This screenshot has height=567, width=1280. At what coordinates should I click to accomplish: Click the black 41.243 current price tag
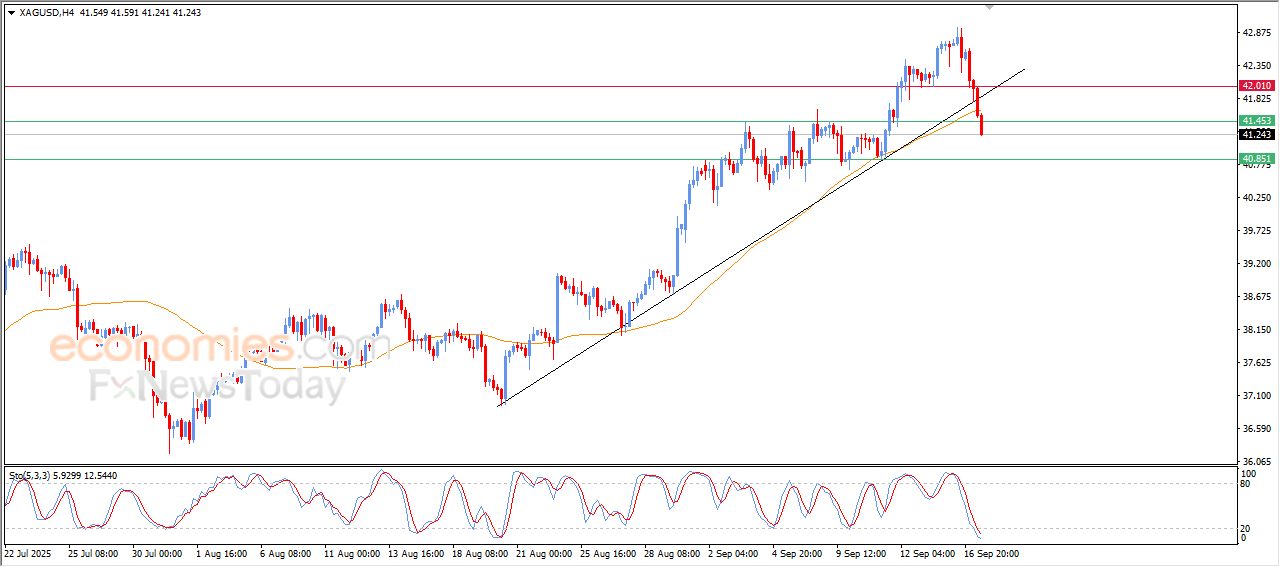click(x=1256, y=134)
